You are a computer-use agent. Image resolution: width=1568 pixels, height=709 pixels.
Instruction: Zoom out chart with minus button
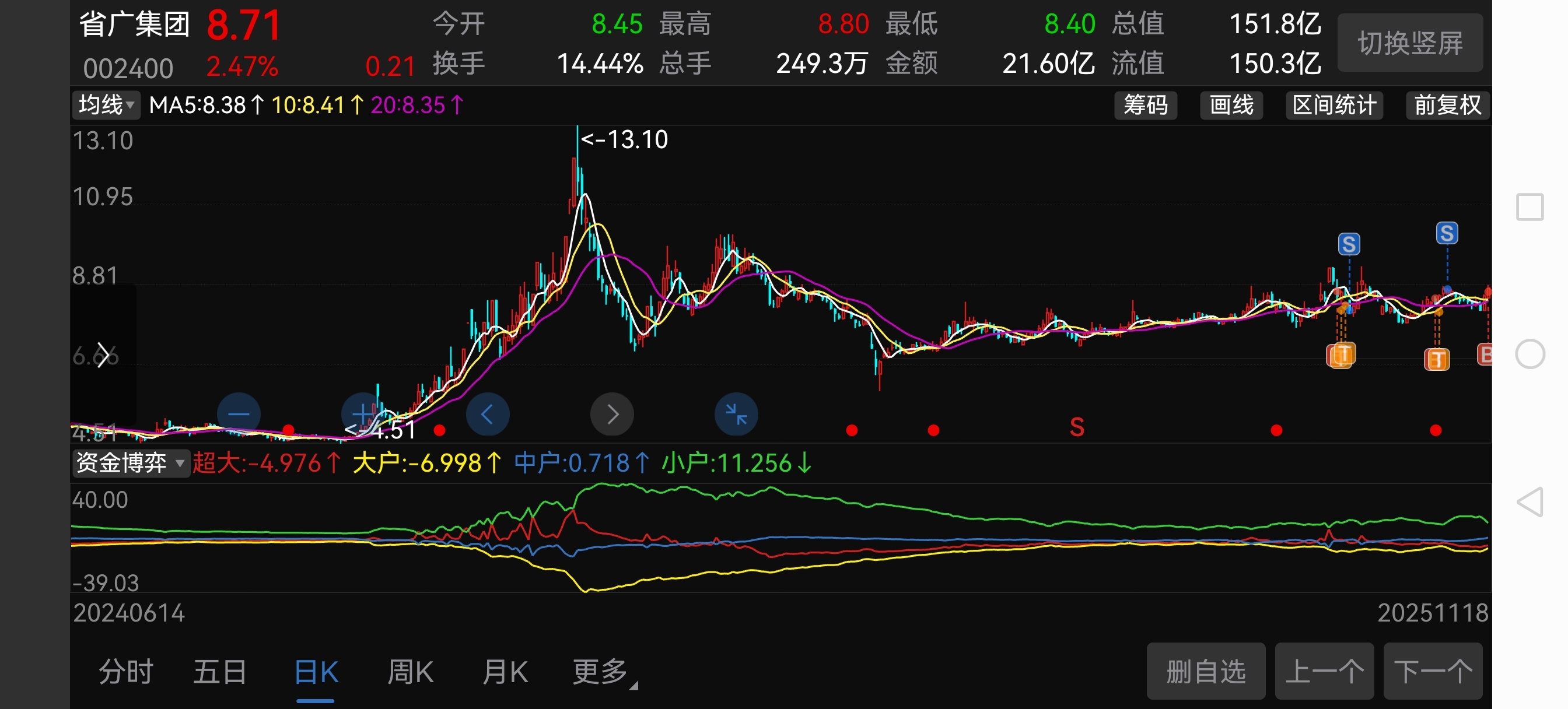pyautogui.click(x=239, y=415)
